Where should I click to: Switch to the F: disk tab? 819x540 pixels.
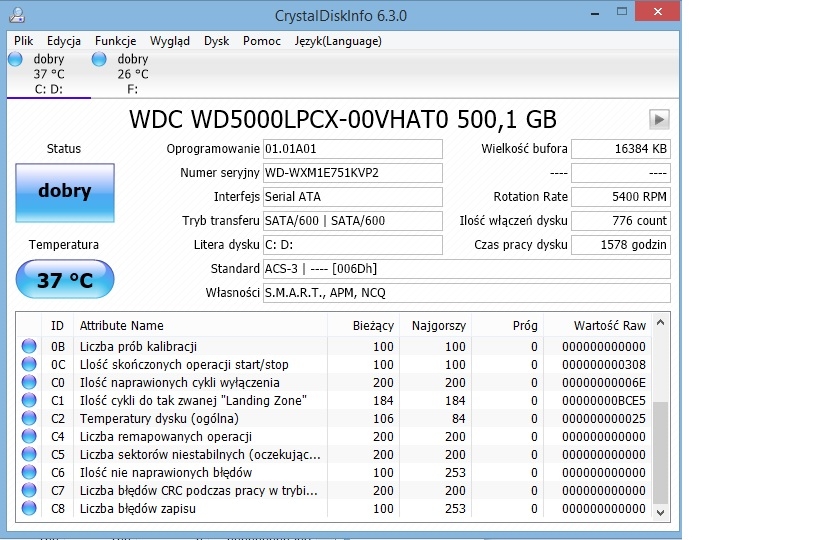tap(132, 74)
